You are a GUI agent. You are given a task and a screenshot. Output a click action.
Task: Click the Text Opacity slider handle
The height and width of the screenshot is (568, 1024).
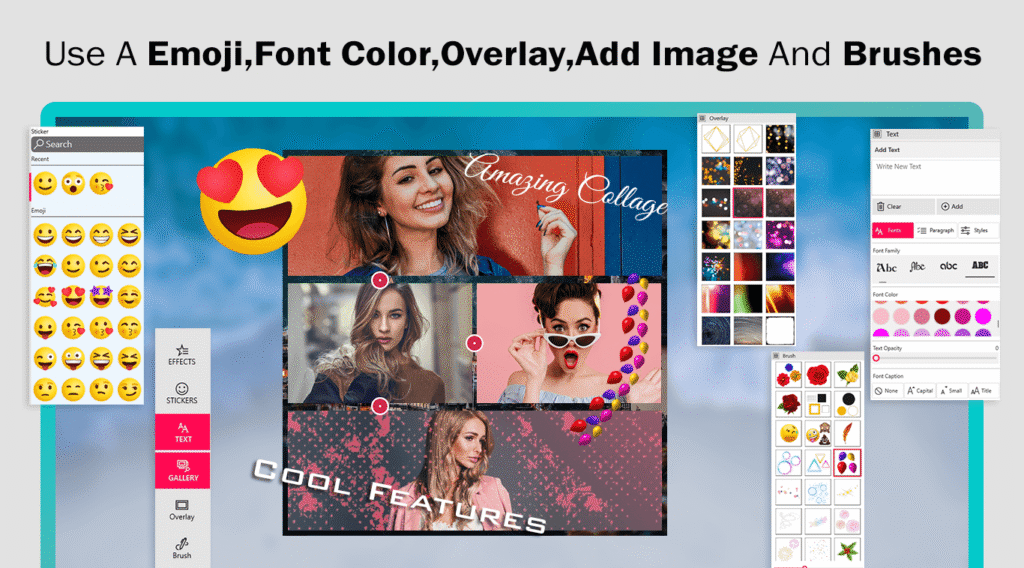coord(876,358)
